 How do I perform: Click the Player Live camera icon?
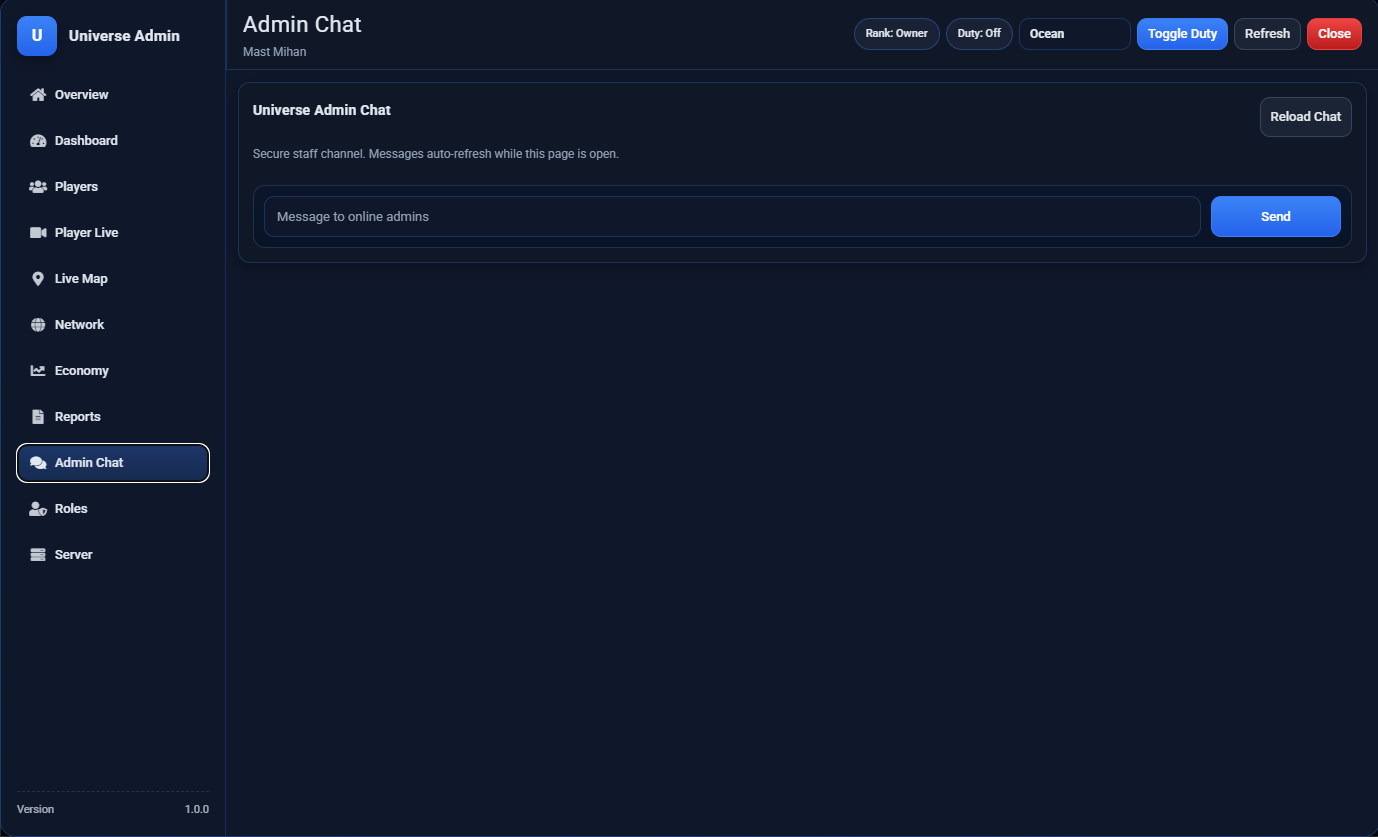38,233
